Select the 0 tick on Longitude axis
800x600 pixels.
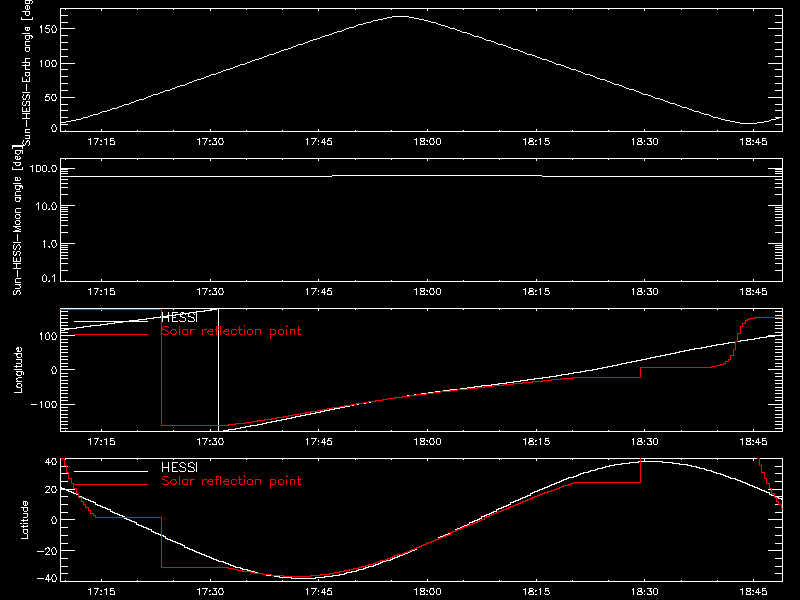point(54,370)
